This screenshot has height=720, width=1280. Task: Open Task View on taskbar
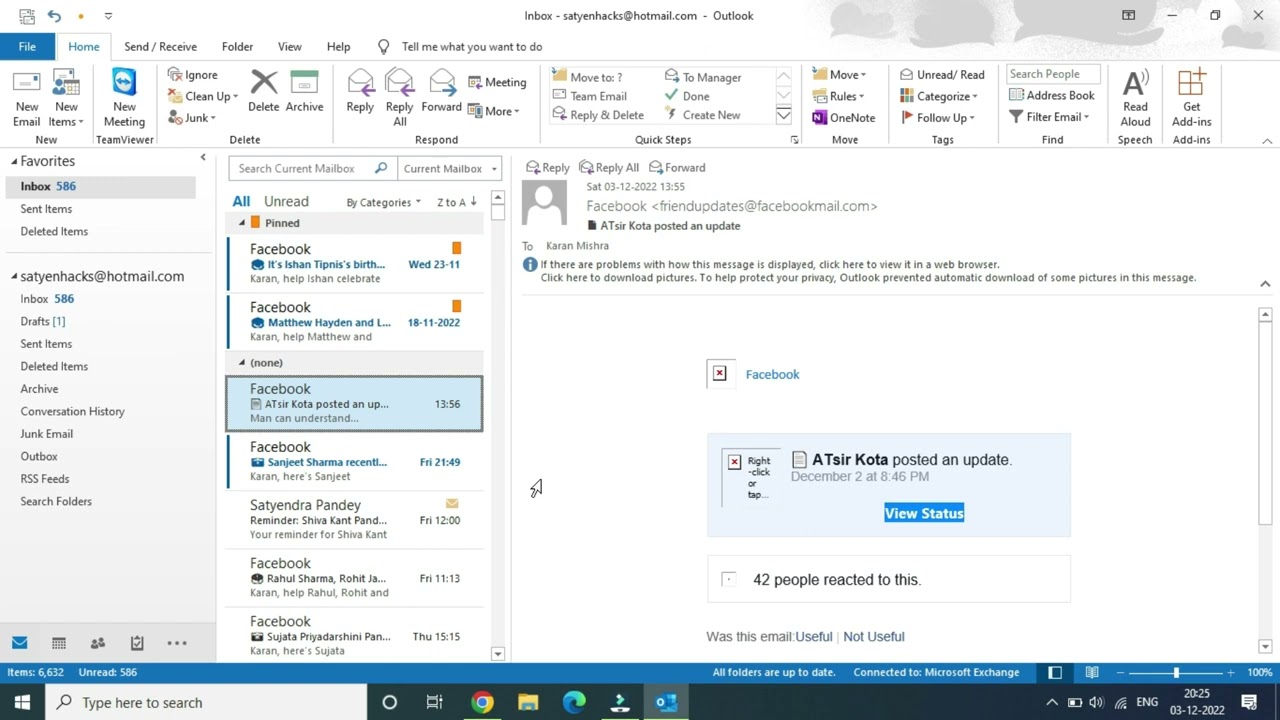click(x=434, y=702)
